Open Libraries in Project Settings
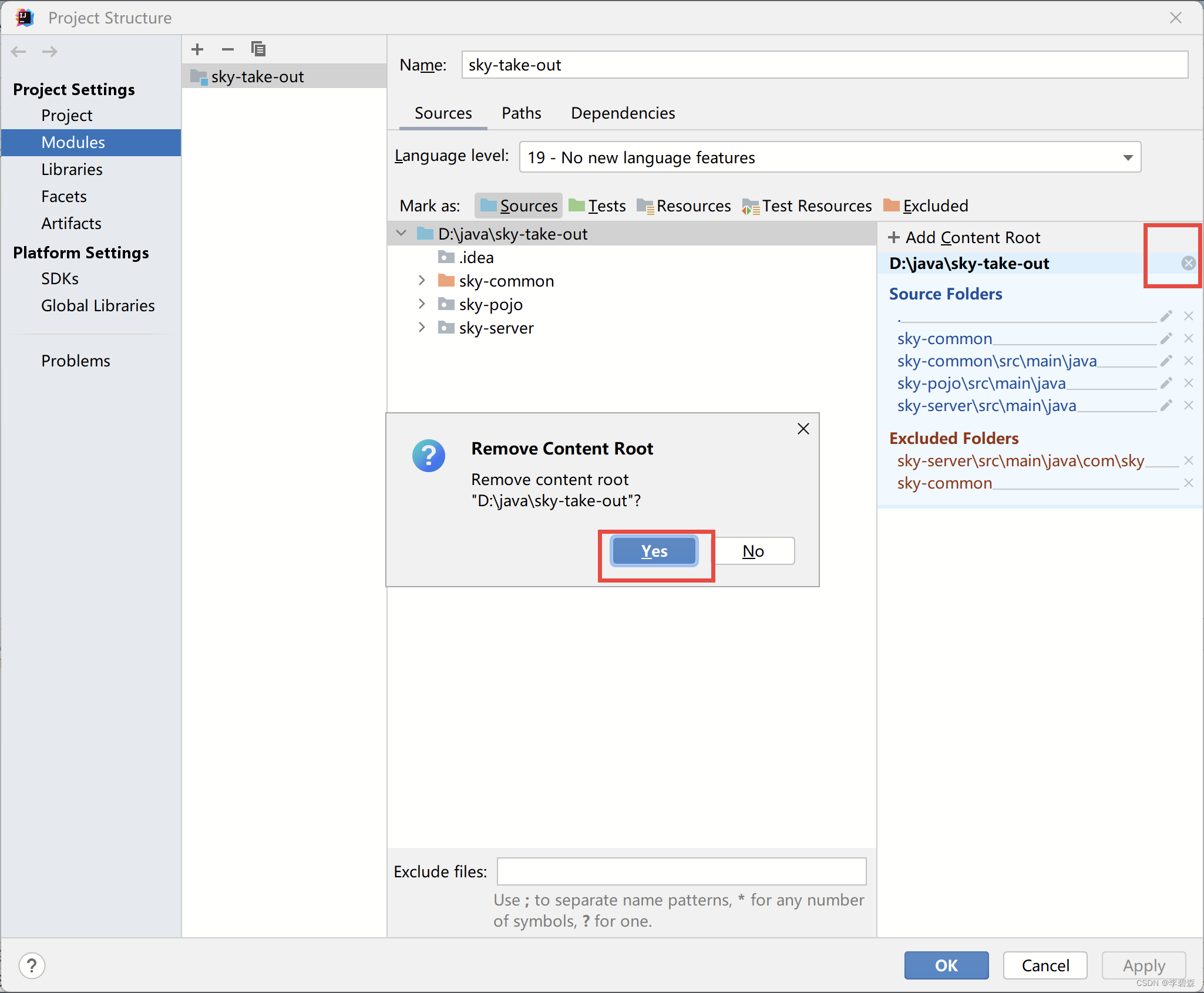 pyautogui.click(x=72, y=170)
